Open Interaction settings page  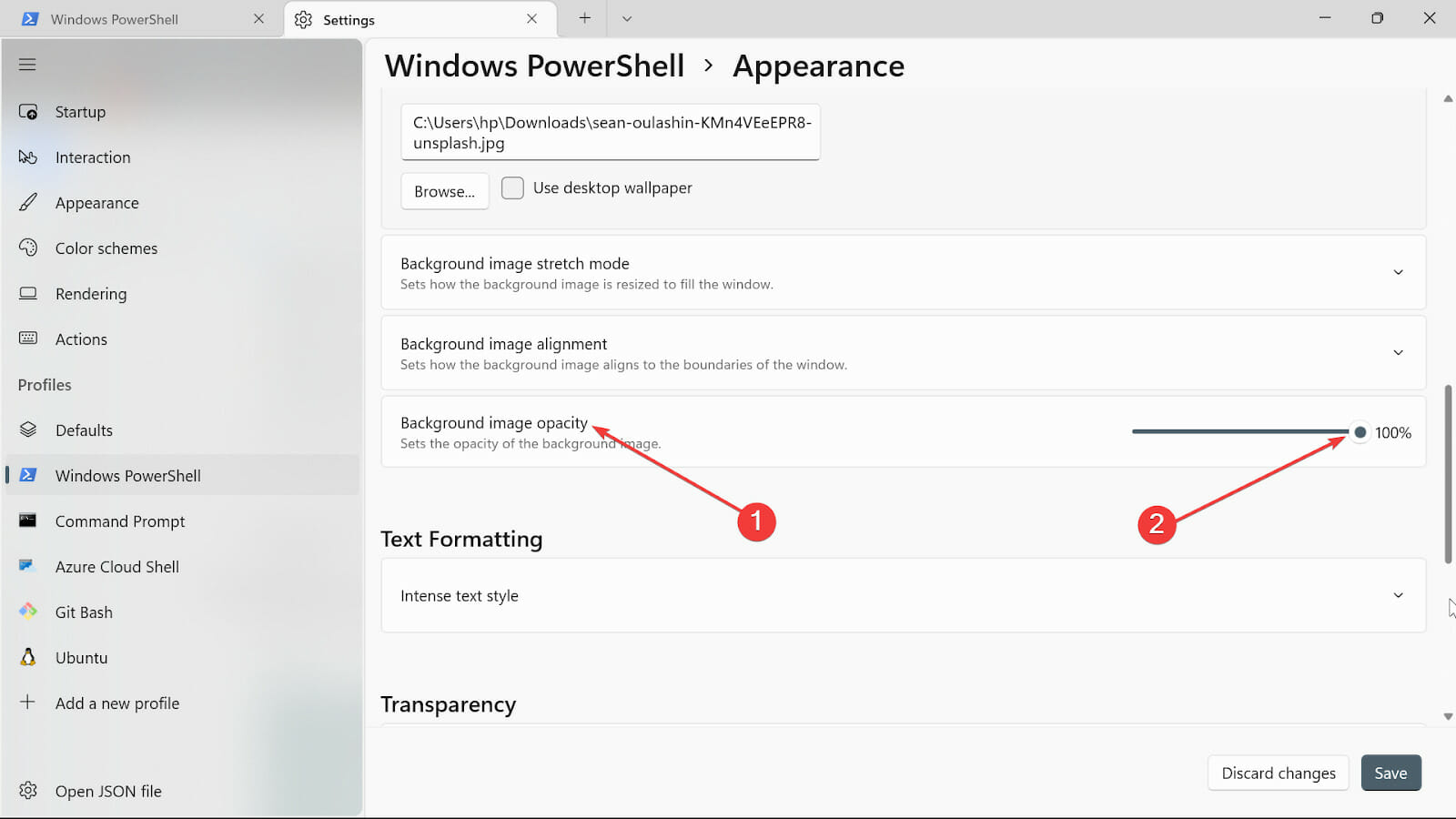tap(182, 157)
